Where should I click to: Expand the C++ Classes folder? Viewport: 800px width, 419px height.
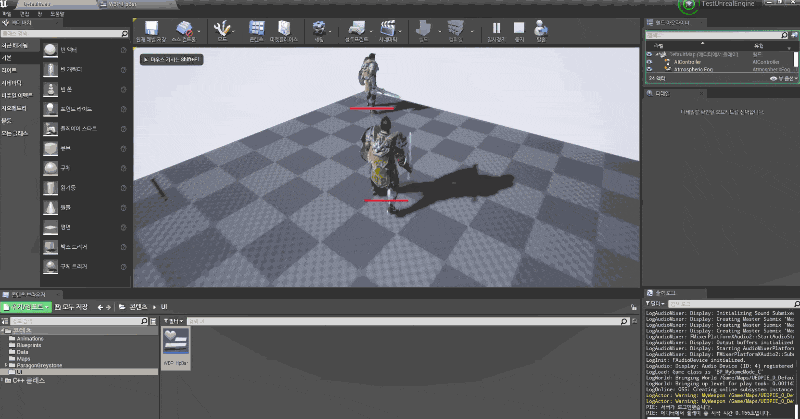click(x=3, y=380)
